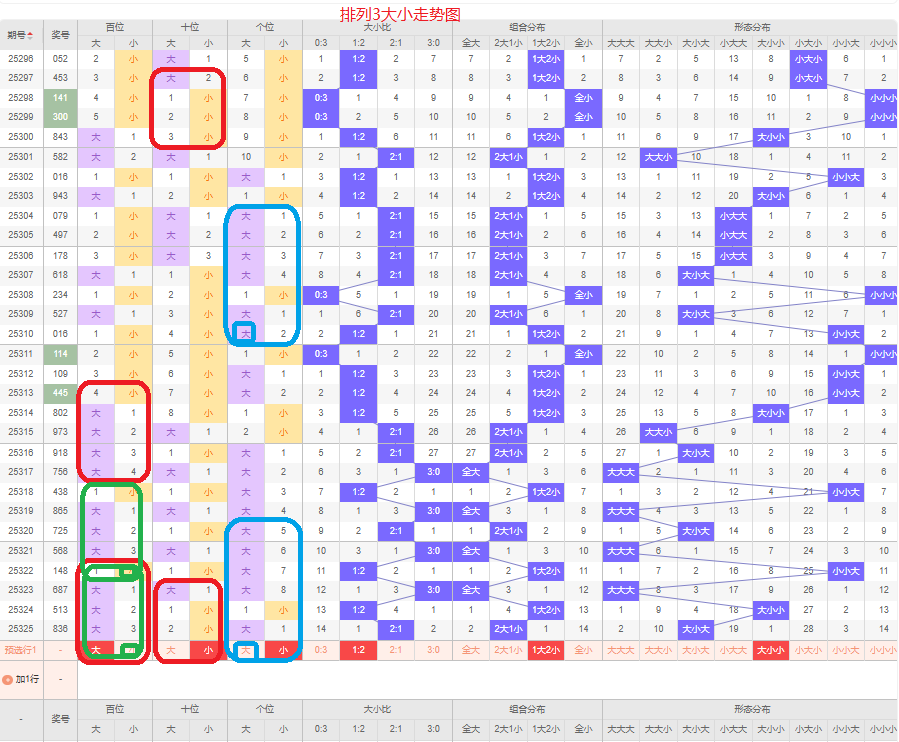The image size is (899, 742).
Task: Click 加1行 to add a row
Action: [x=26, y=680]
